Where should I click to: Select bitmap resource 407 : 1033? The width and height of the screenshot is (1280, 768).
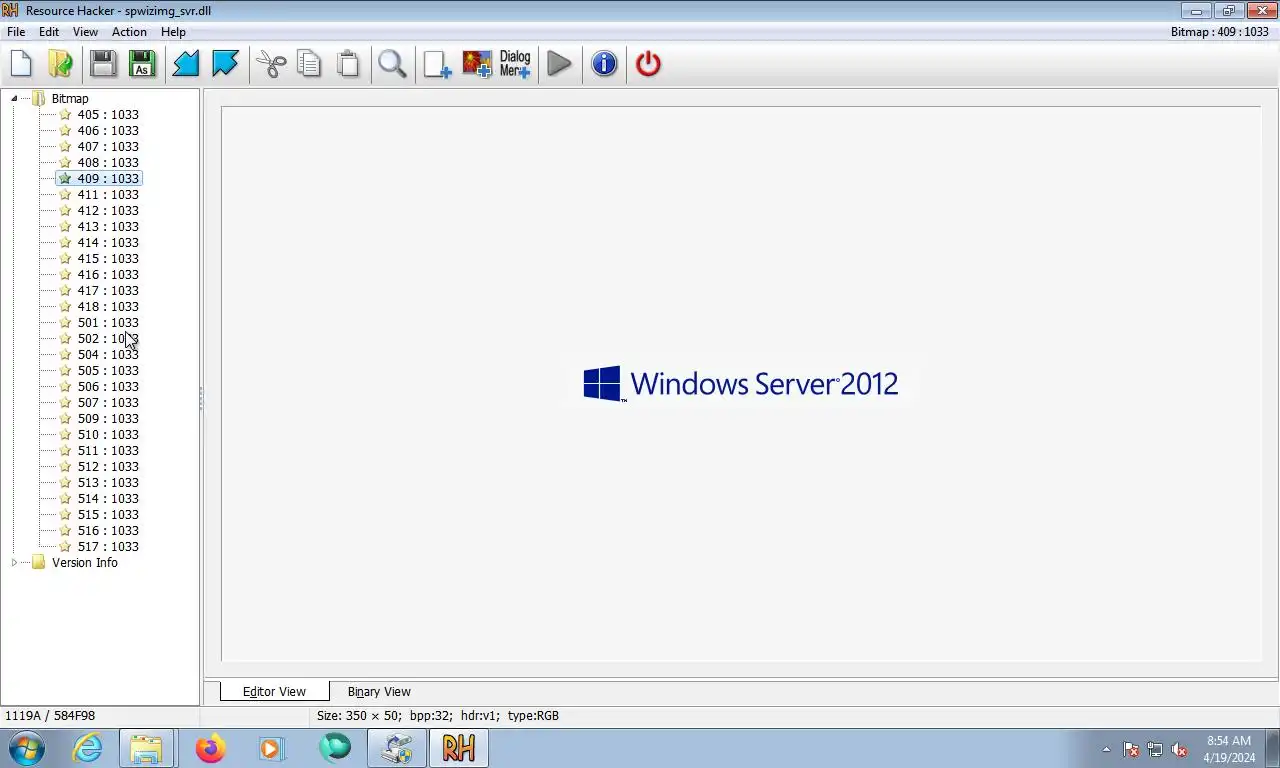[x=108, y=146]
